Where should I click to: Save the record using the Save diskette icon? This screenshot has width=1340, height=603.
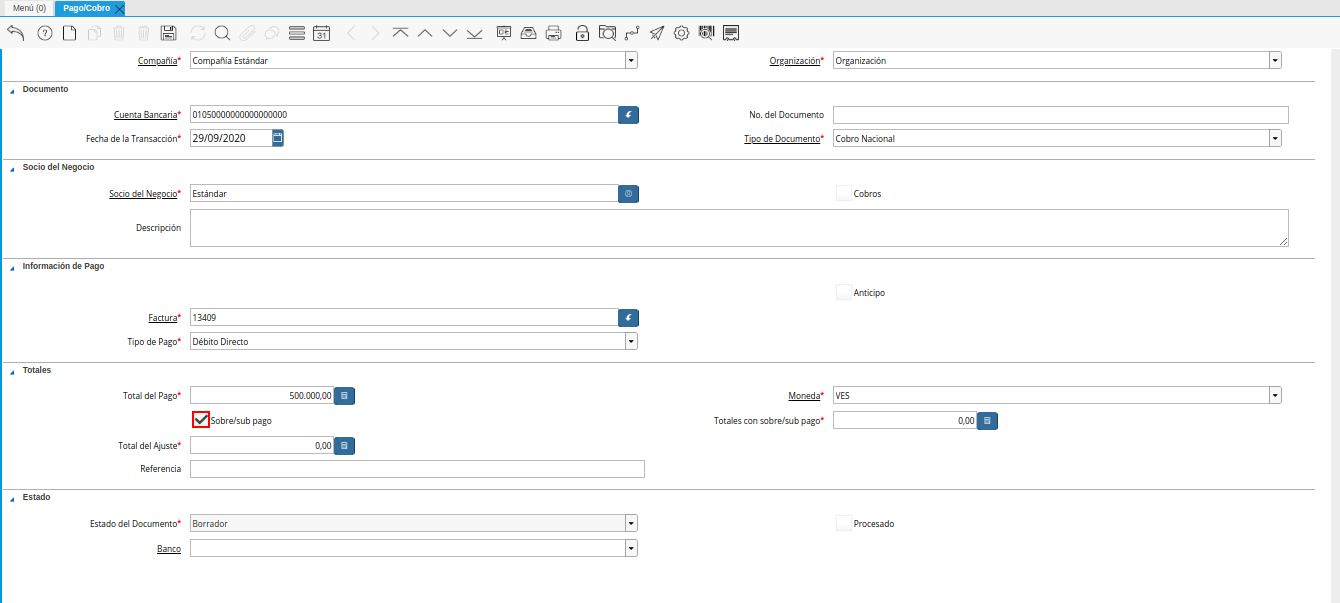(x=168, y=32)
